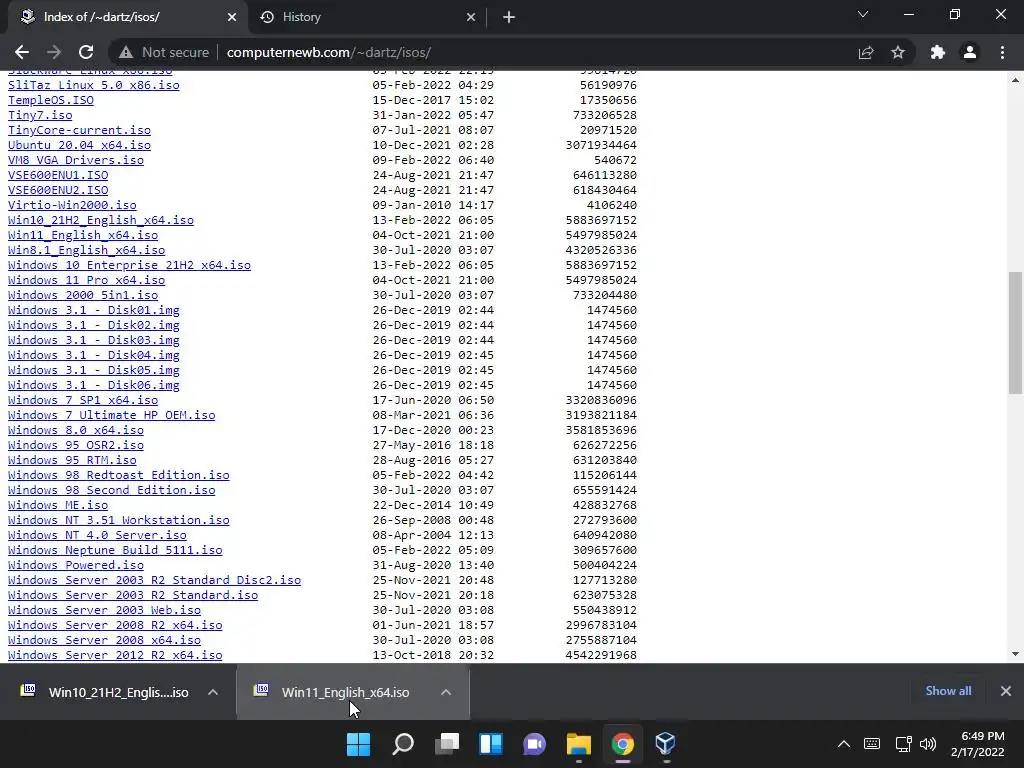
Task: Click the touch keyboard tray icon
Action: coord(872,744)
